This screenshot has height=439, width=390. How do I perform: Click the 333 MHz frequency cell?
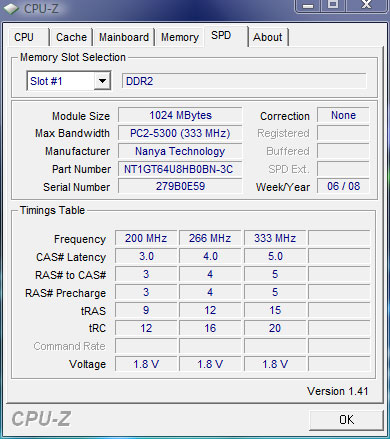(x=275, y=238)
